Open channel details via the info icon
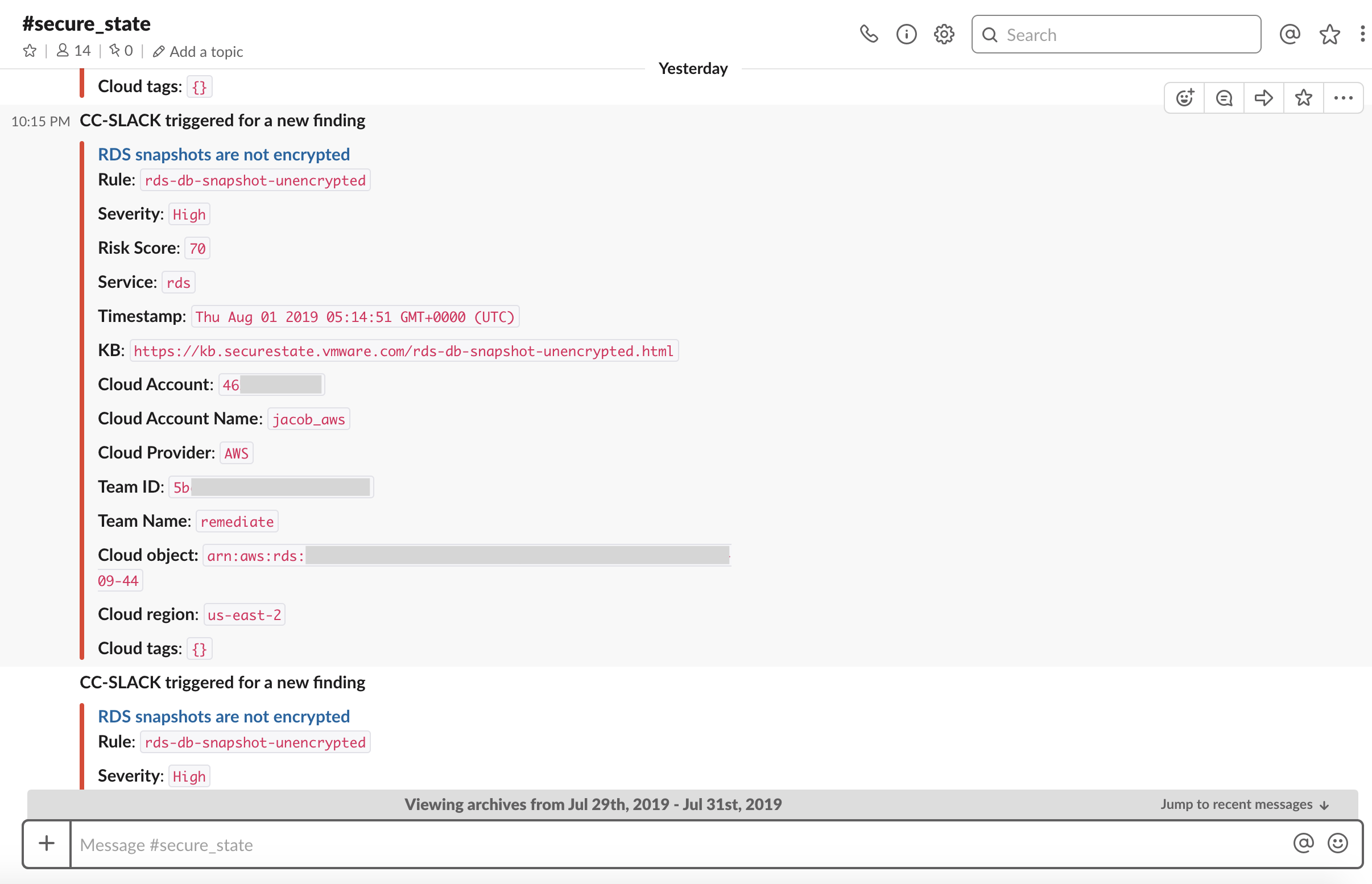The image size is (1372, 884). click(907, 34)
